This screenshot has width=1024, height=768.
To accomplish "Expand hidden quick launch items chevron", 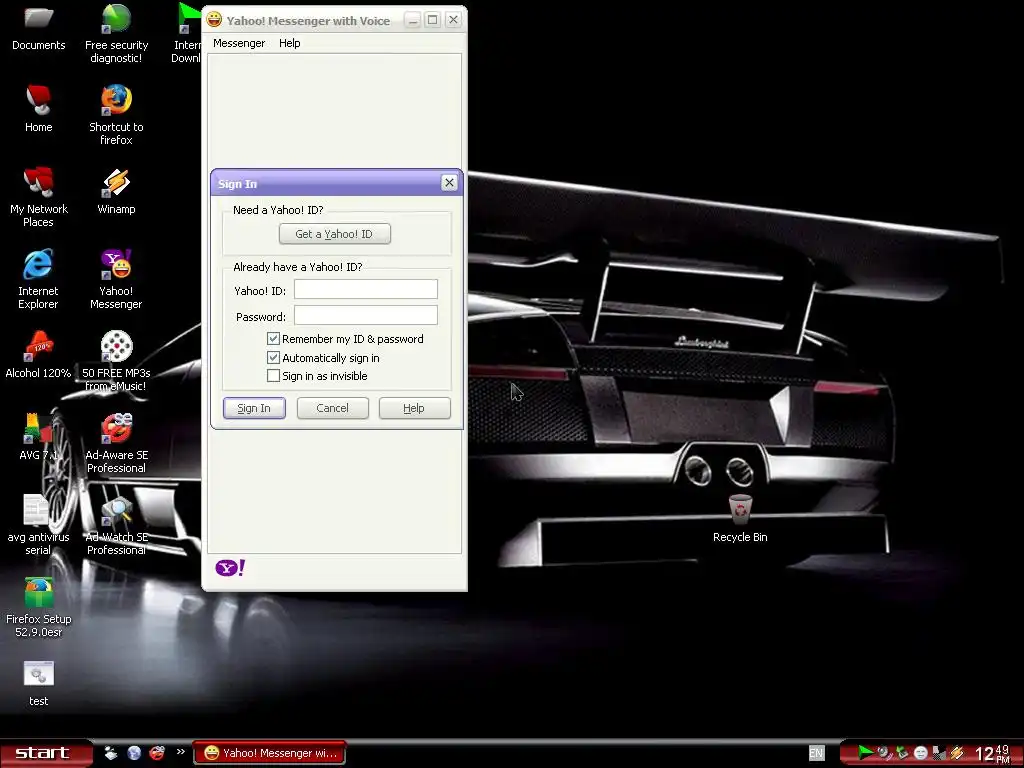I will pyautogui.click(x=181, y=752).
